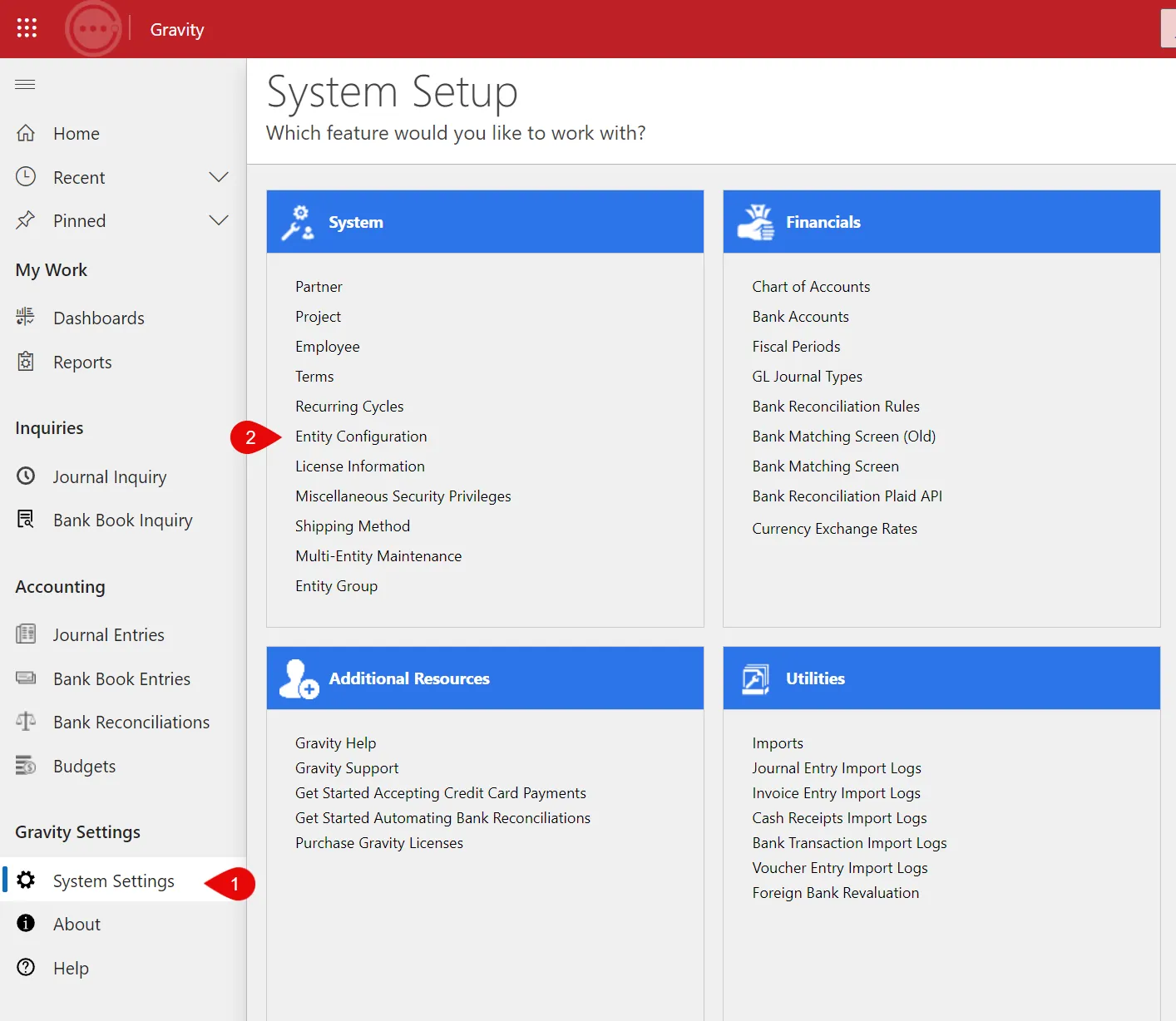Screen dimensions: 1176x1021
Task: Open Multi-Entity Maintenance link
Action: coord(378,556)
